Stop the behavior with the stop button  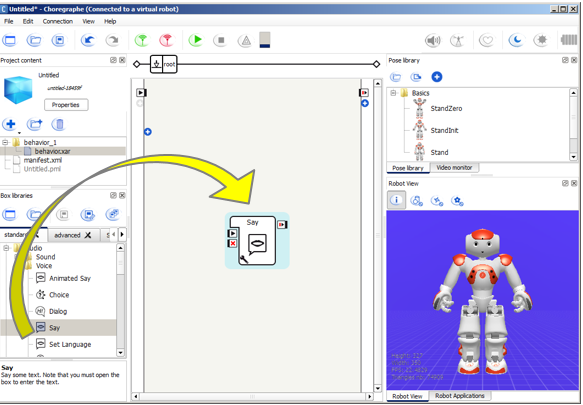(x=221, y=40)
